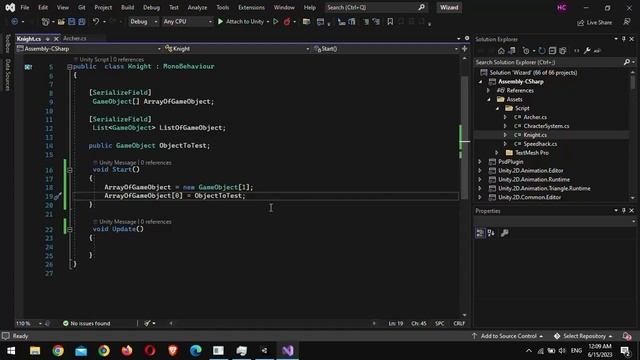Click the red Hot Reload flame icon

pyautogui.click(x=287, y=22)
